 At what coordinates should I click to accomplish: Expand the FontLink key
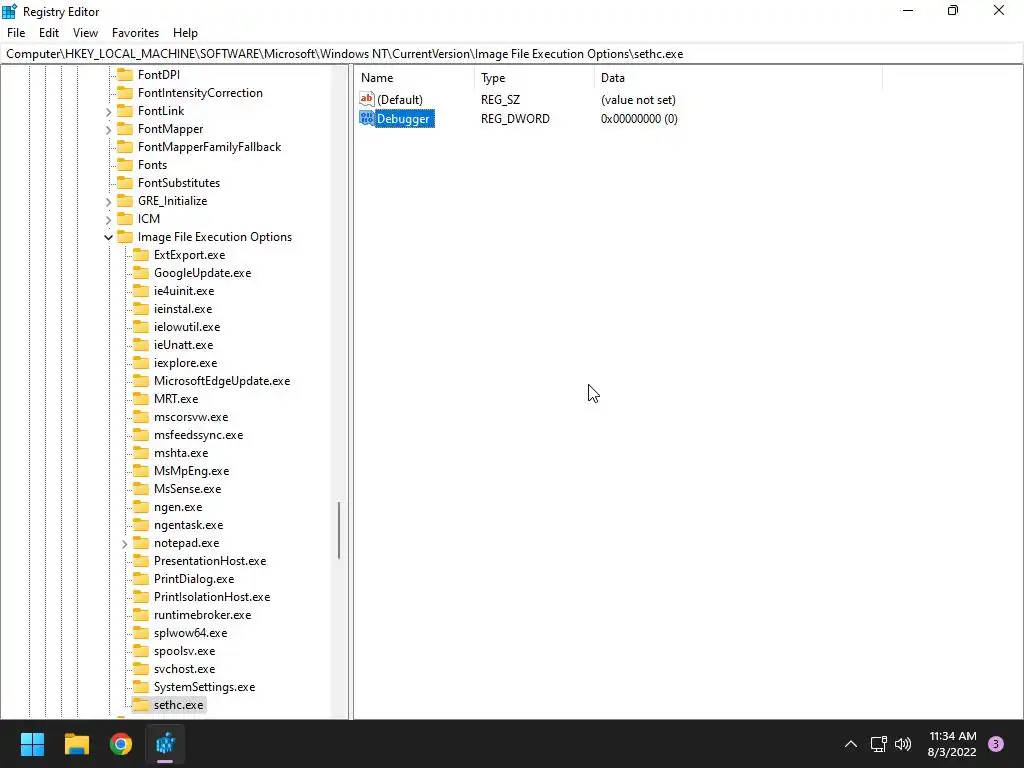pyautogui.click(x=108, y=112)
